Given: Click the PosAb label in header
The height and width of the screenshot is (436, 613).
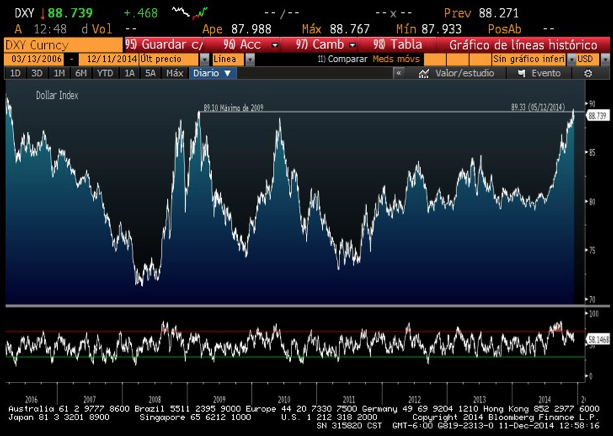Looking at the screenshot, I should point(504,29).
